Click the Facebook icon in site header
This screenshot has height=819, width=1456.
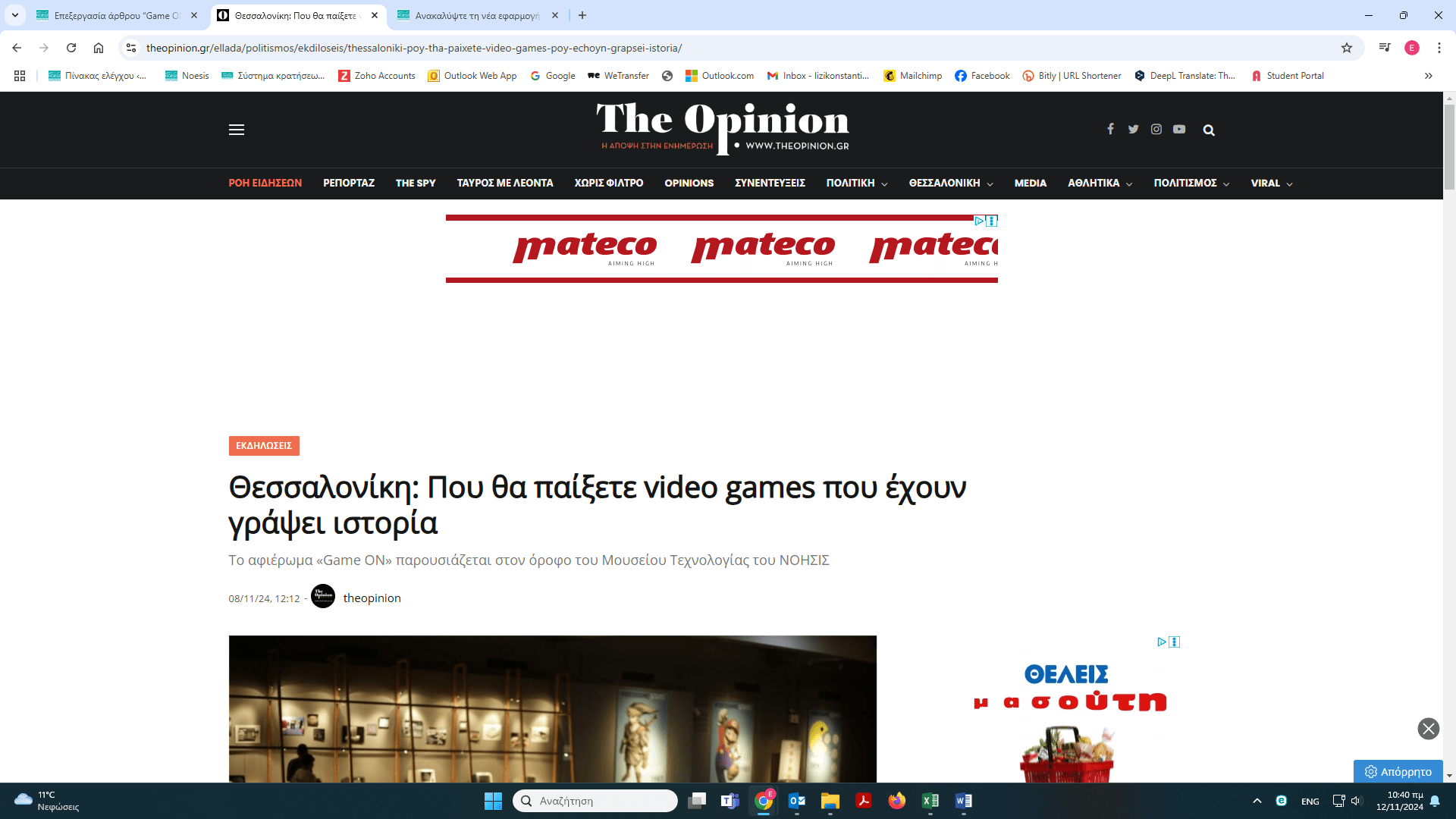click(x=1110, y=129)
